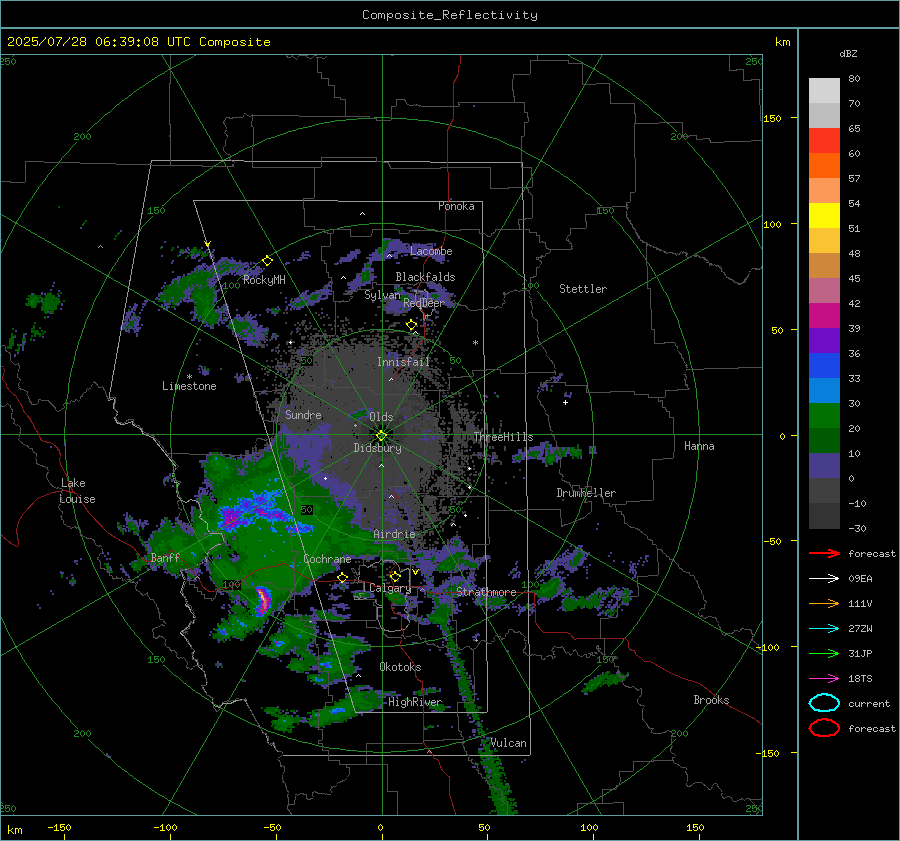
Task: Click the radar site marker at Didsbury center
Action: (x=382, y=436)
